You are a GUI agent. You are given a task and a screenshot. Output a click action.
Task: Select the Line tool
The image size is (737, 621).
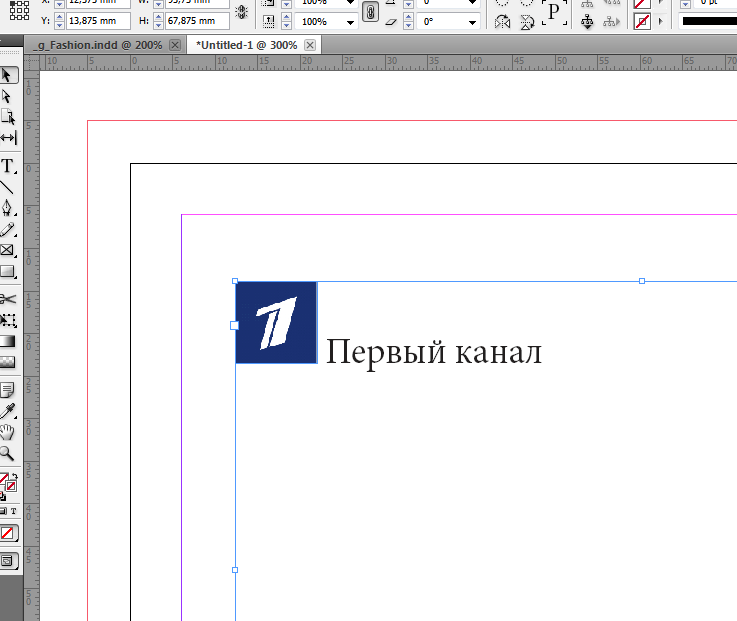[x=7, y=187]
